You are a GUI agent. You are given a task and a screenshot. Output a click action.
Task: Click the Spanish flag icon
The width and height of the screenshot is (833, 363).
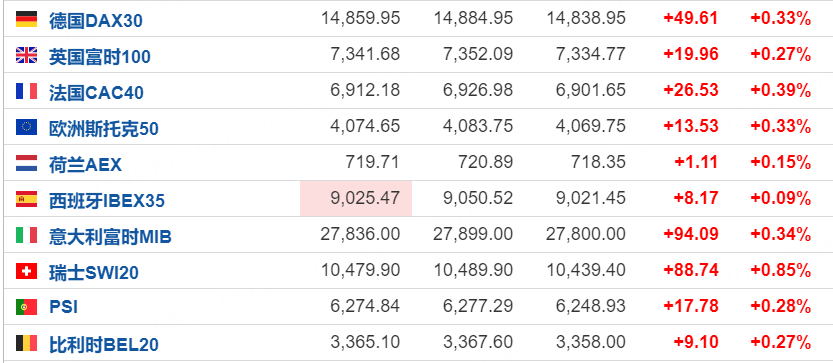26,199
